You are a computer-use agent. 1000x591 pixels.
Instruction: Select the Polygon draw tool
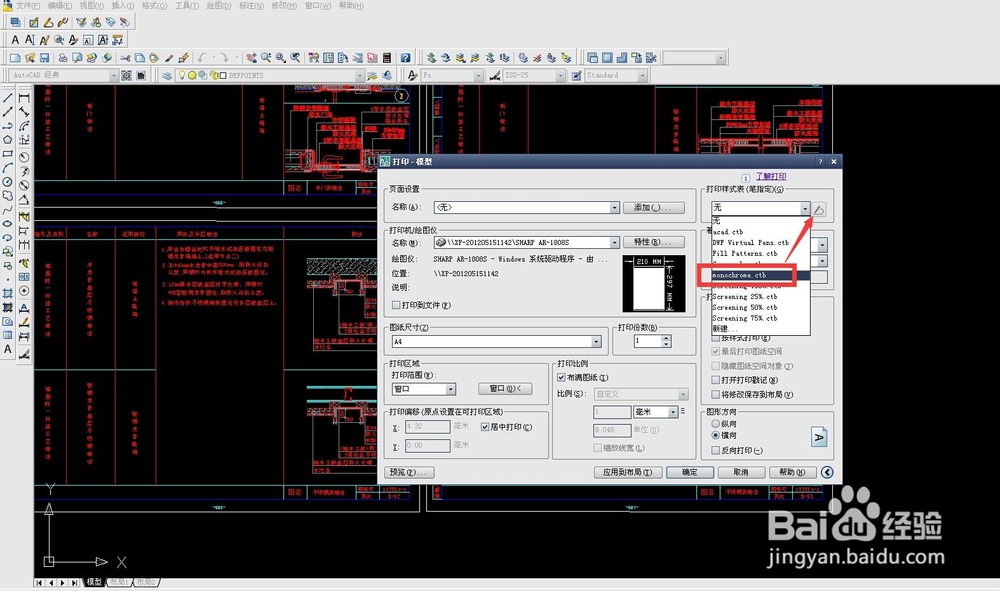pyautogui.click(x=8, y=140)
